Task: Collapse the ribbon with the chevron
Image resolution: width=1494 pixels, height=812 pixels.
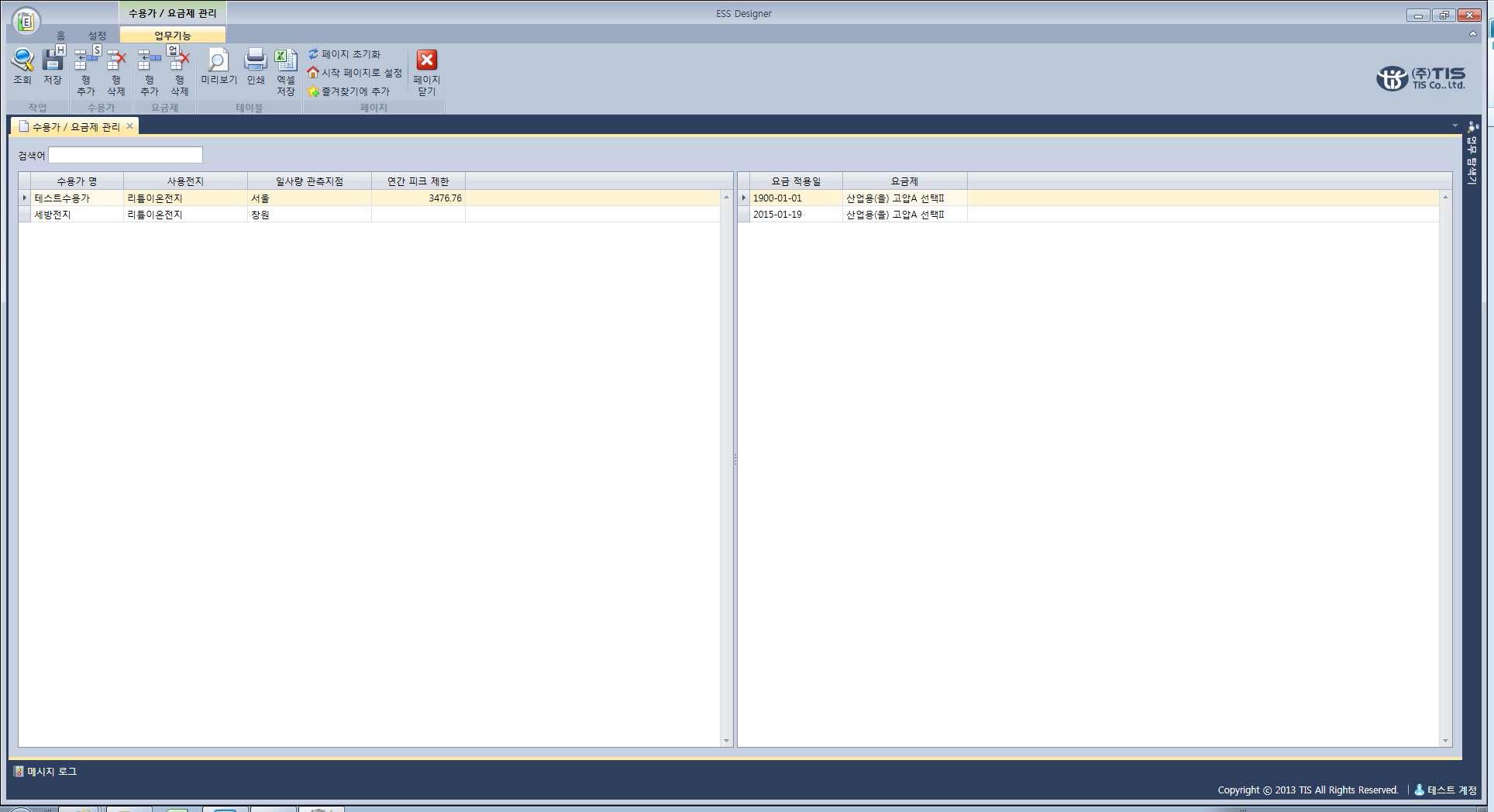Action: (1473, 34)
